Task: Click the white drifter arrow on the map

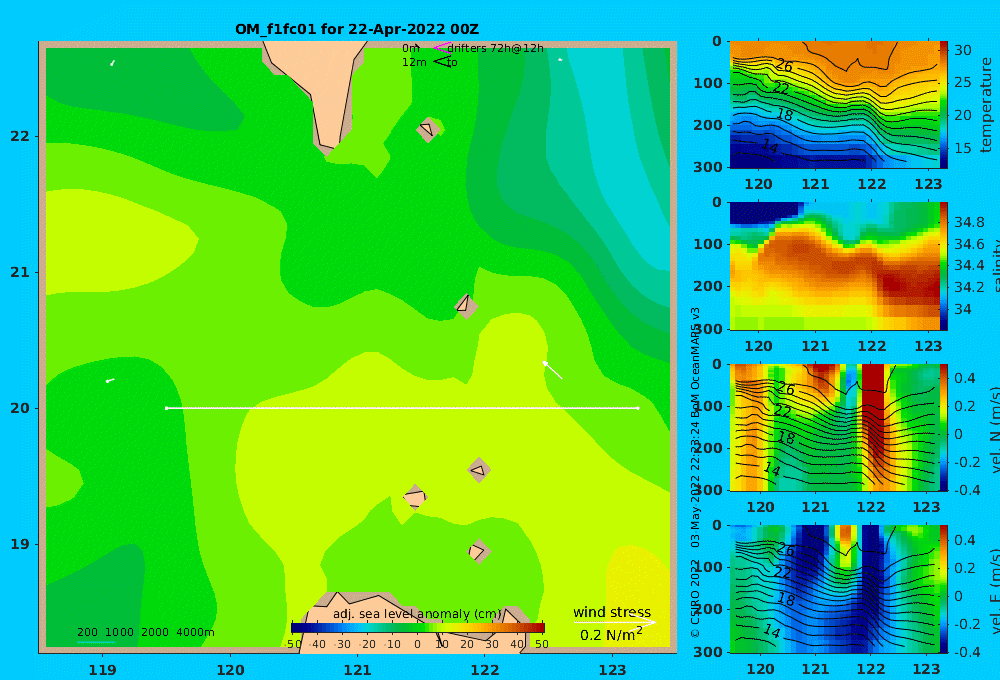Action: point(552,370)
